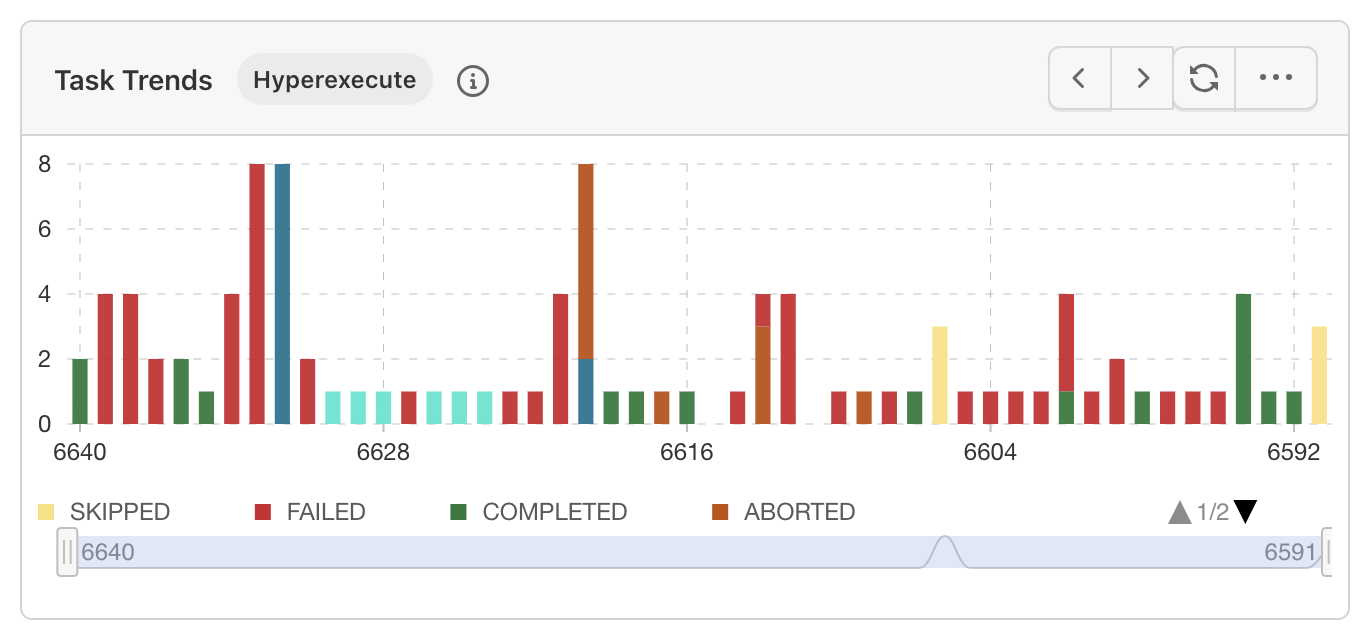Select the tall red failed bar reaching 8

pyautogui.click(x=257, y=294)
